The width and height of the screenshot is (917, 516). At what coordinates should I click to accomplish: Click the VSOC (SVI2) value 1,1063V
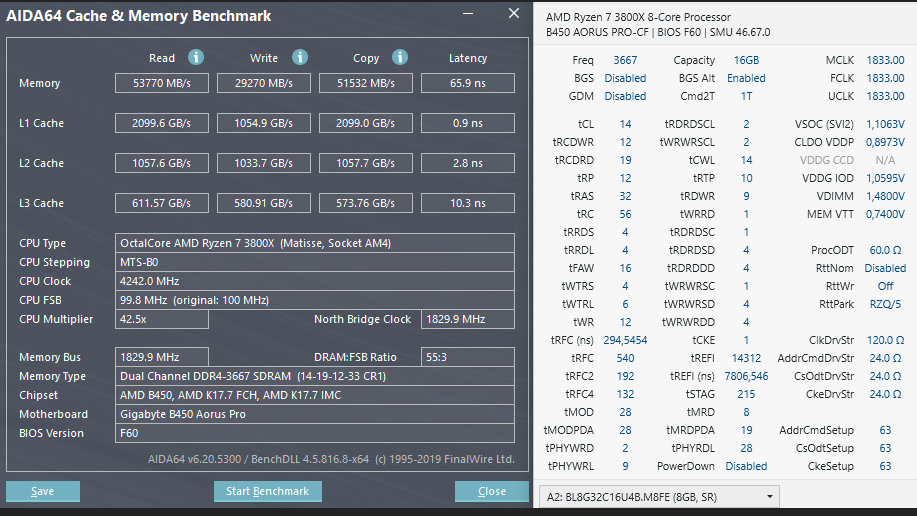tap(885, 124)
